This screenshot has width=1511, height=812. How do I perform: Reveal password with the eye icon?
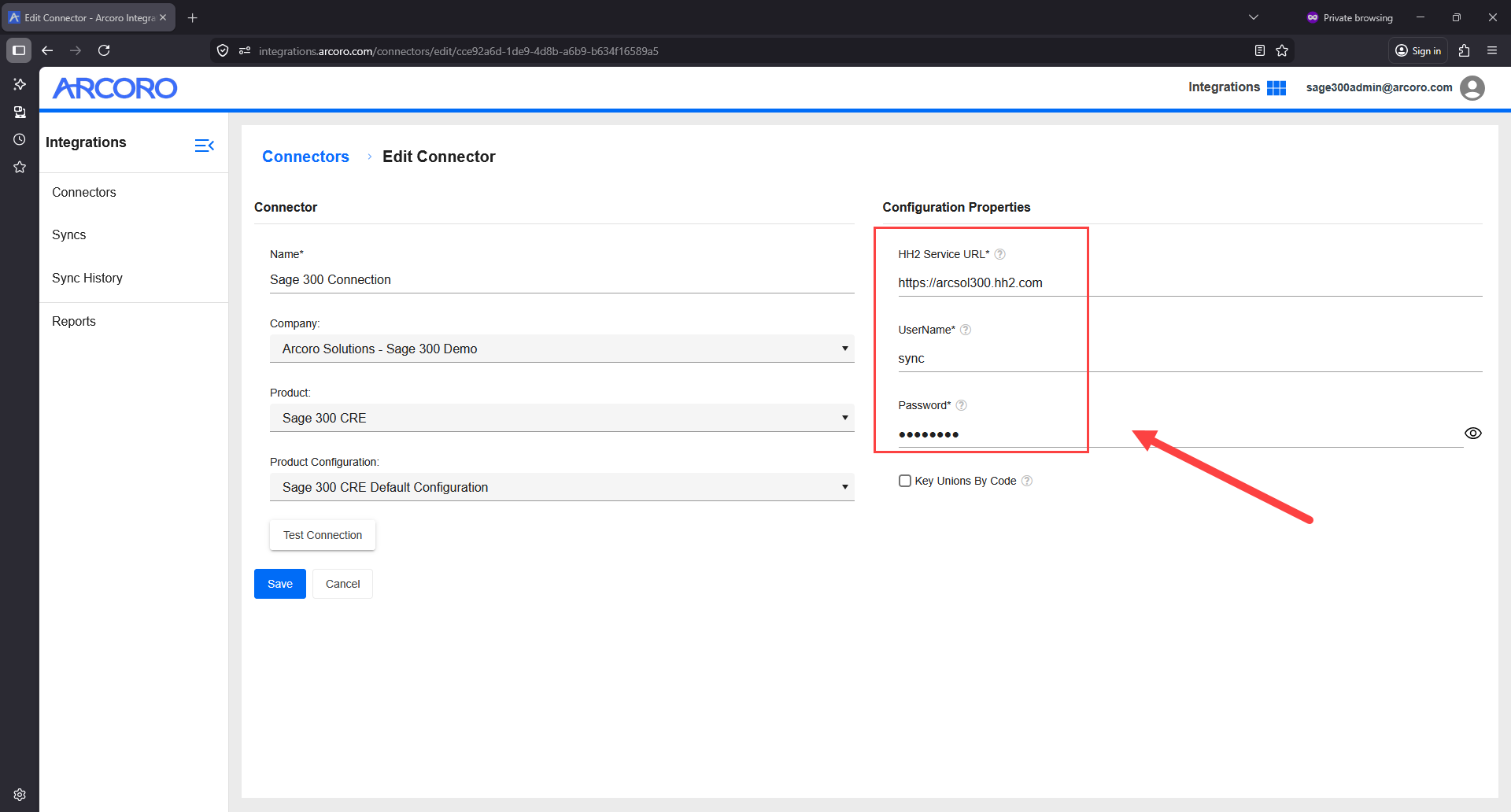coord(1473,434)
